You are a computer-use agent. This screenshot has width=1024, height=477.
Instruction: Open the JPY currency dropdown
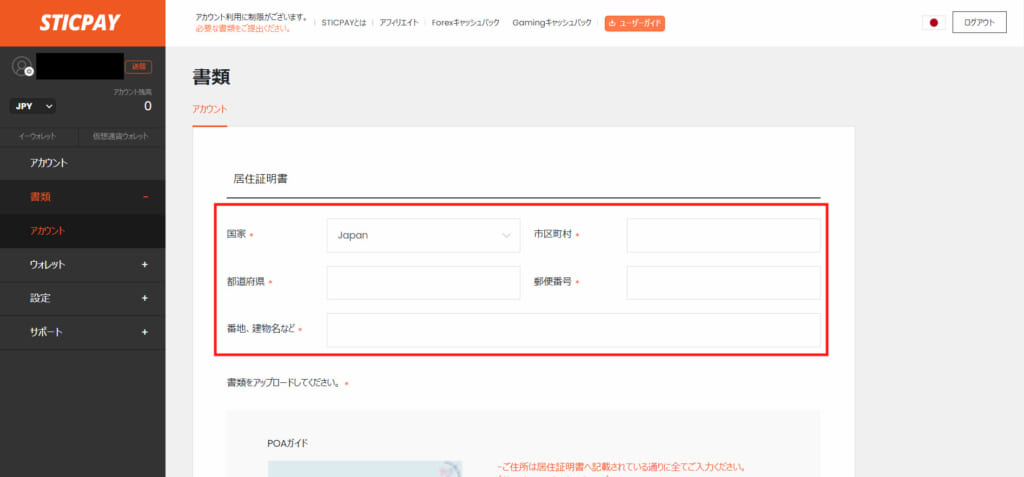[x=33, y=106]
